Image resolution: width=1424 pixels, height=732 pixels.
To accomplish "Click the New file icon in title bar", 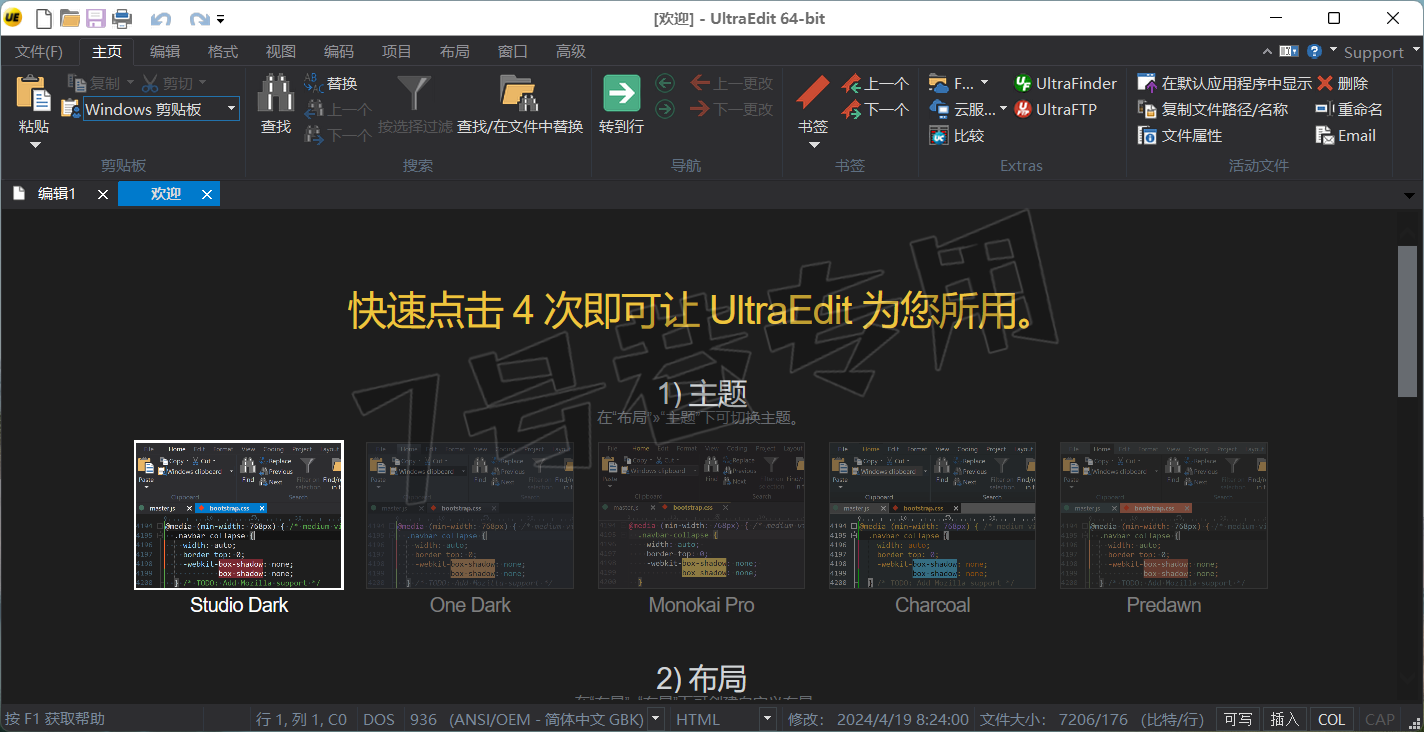I will click(x=43, y=18).
